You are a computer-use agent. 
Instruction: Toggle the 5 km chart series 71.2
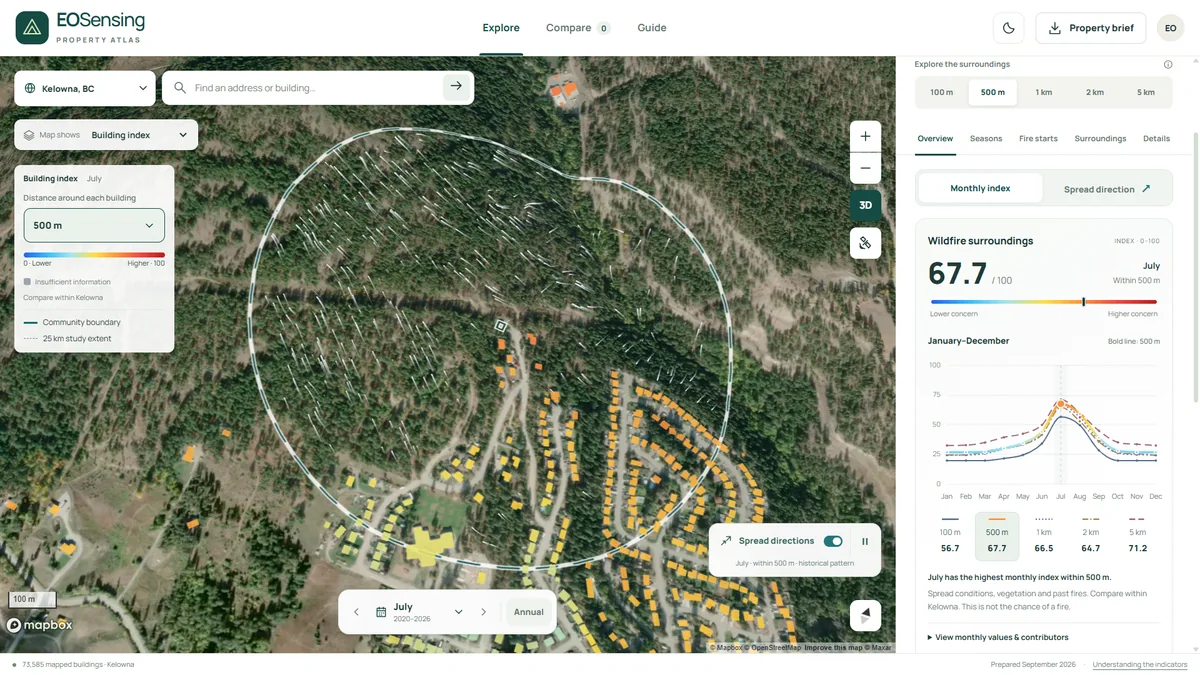coord(1137,534)
